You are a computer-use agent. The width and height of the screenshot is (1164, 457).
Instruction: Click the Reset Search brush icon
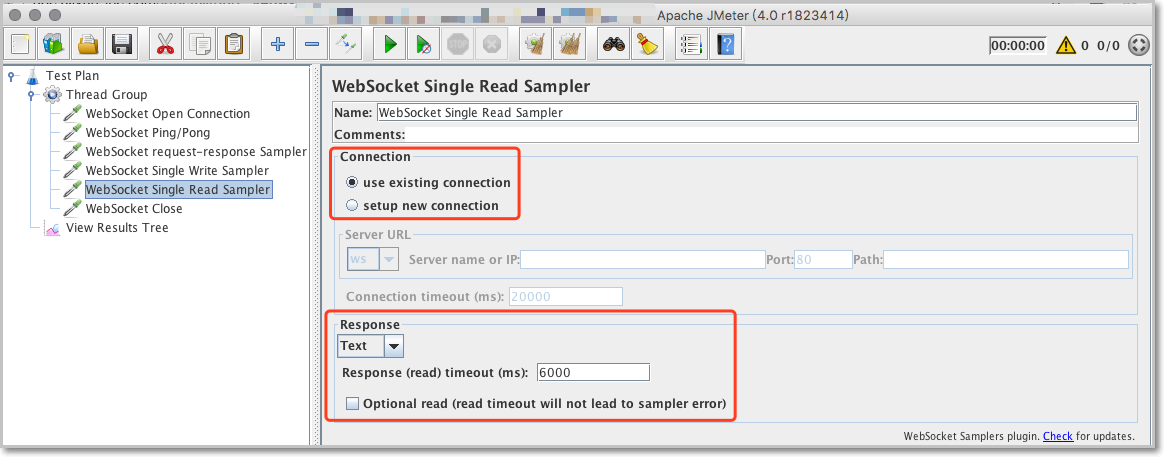click(x=647, y=45)
